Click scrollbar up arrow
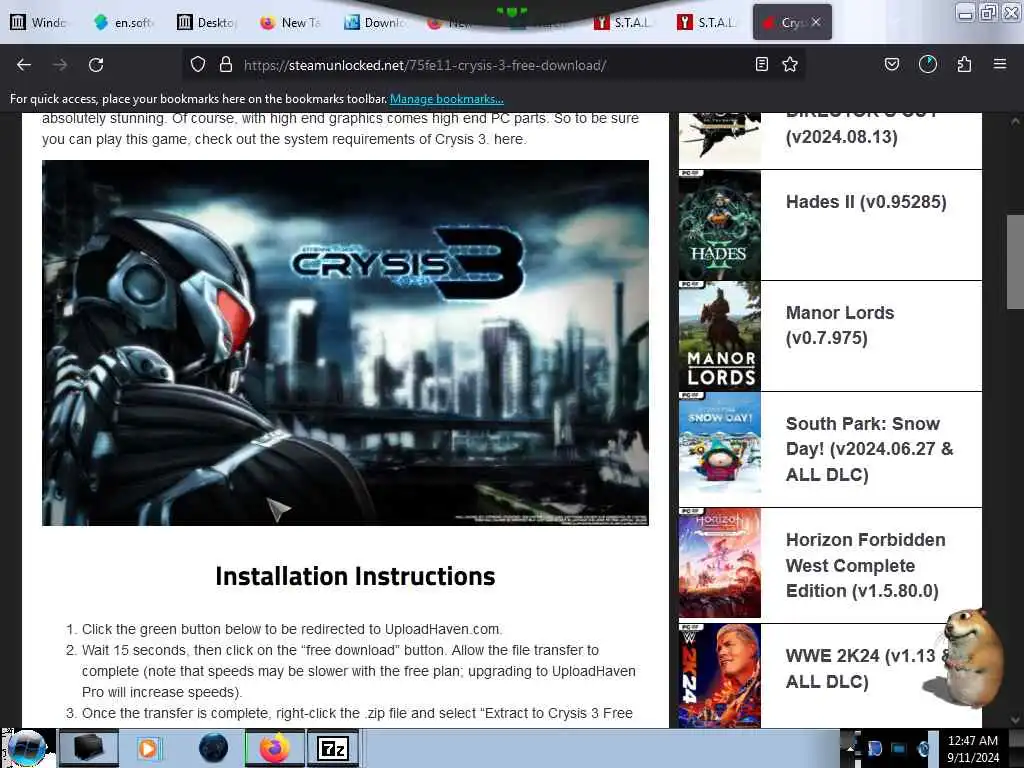The image size is (1024, 768). tap(1015, 121)
